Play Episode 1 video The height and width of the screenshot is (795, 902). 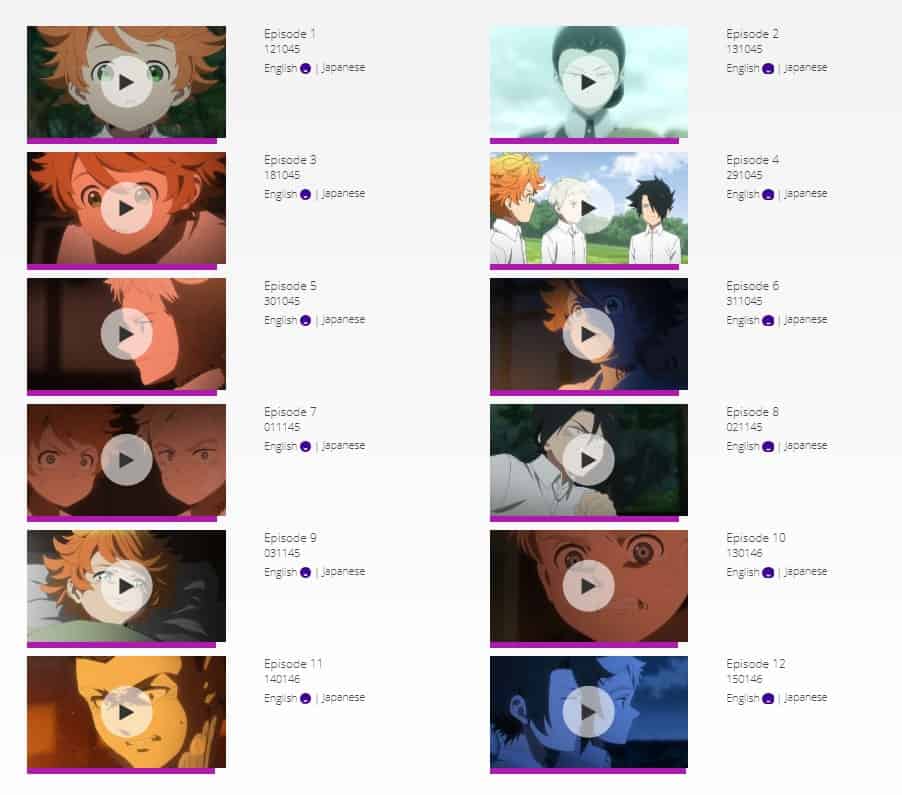(x=127, y=82)
